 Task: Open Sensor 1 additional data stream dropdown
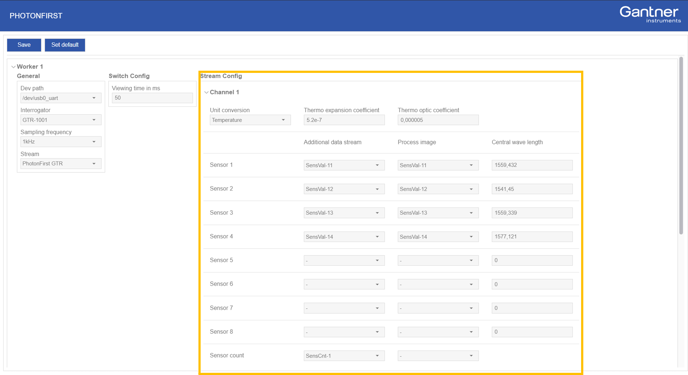coord(344,165)
